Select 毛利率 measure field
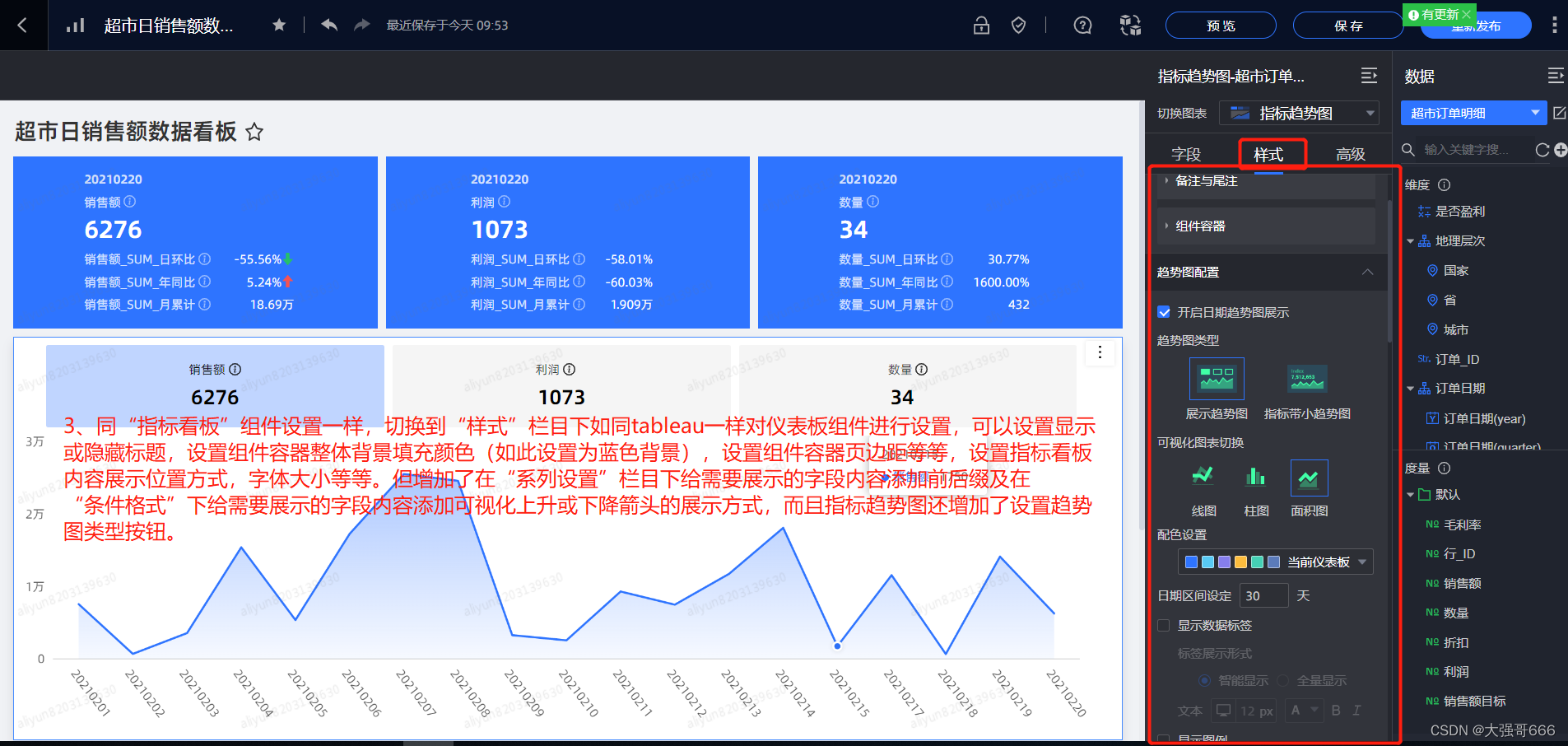 click(x=1463, y=525)
